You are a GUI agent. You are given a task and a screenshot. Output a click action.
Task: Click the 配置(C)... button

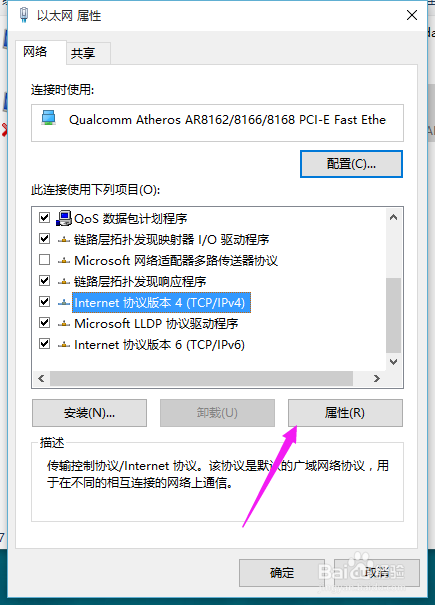(351, 164)
